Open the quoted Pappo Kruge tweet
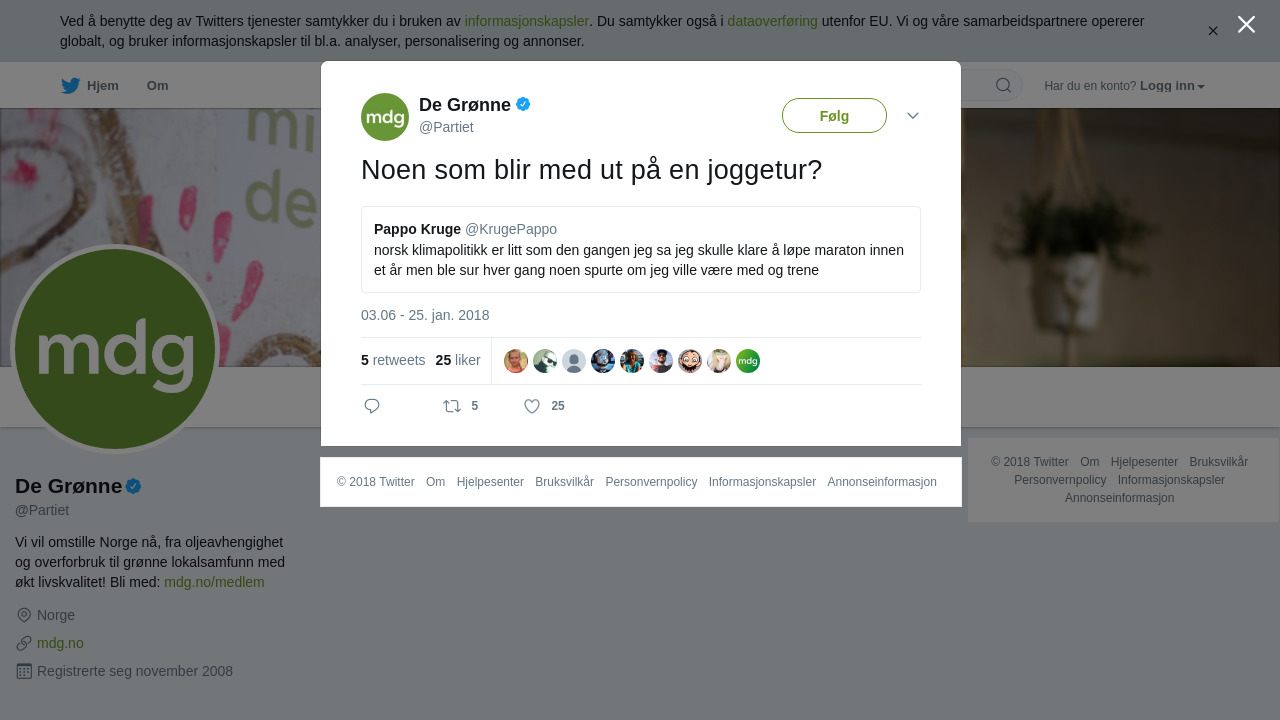Screen dimensions: 1280x720 point(641,250)
